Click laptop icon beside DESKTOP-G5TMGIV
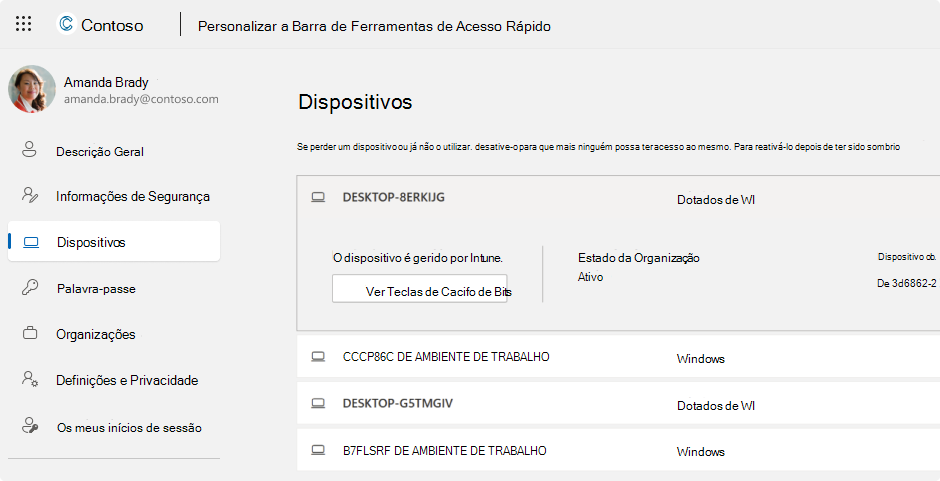940x481 pixels. point(318,404)
